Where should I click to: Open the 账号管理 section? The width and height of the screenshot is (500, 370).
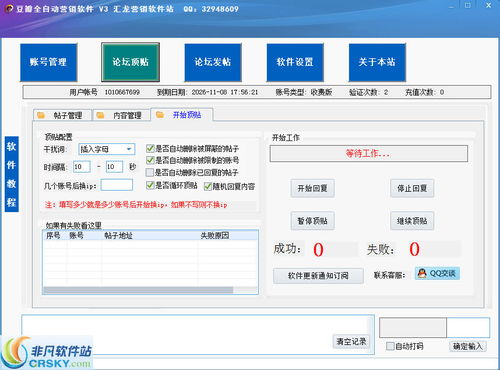pos(49,62)
